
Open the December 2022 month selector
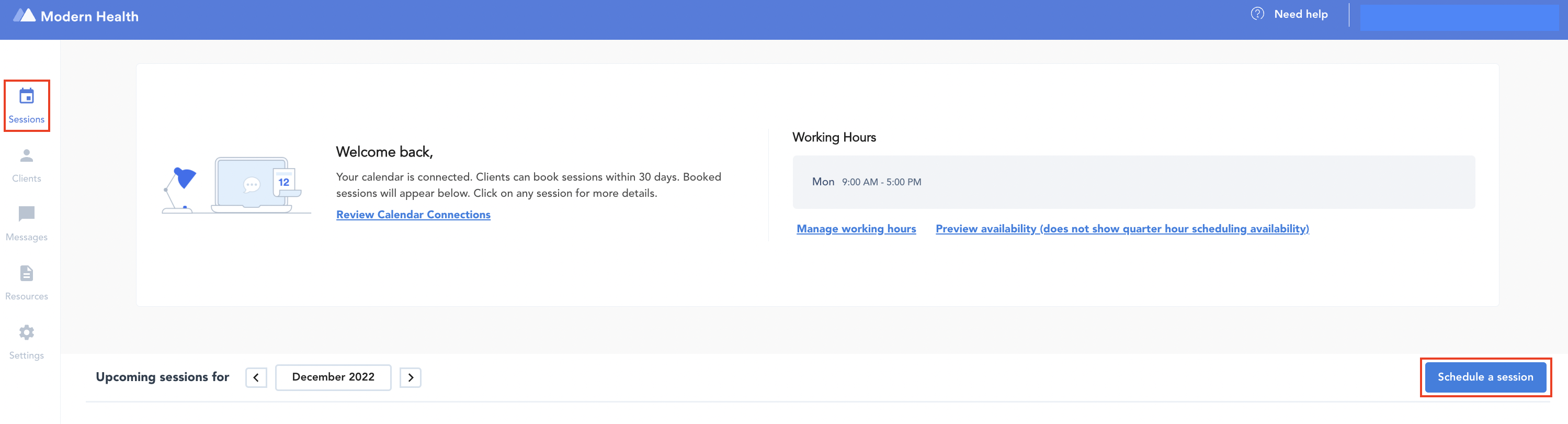pos(333,378)
